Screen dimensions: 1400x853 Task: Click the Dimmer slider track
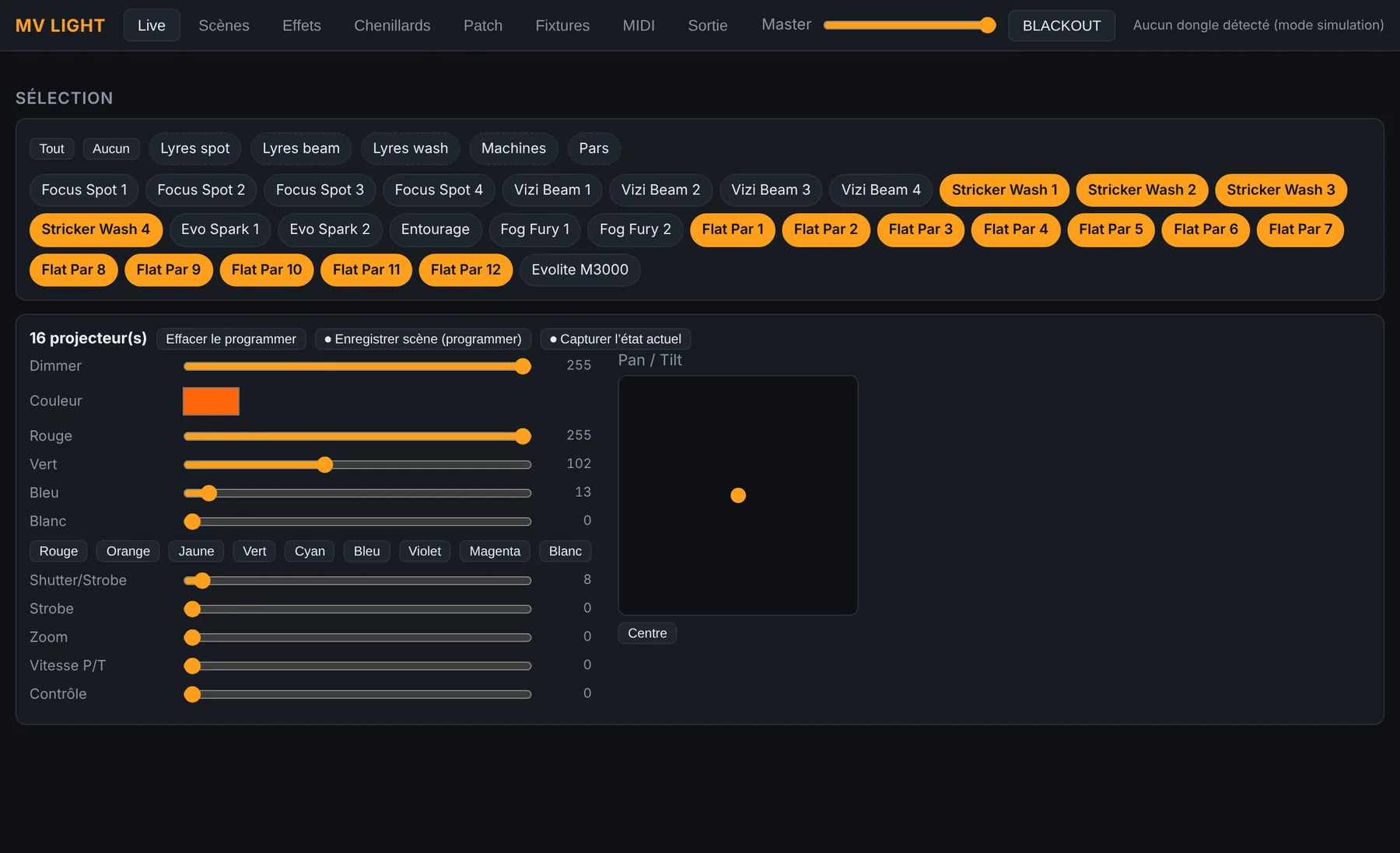358,366
